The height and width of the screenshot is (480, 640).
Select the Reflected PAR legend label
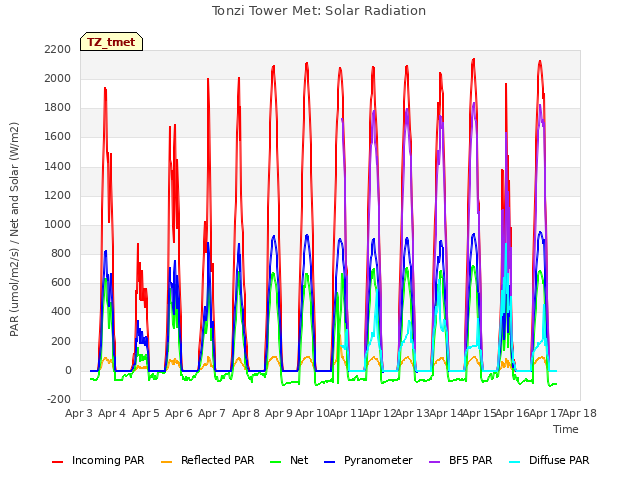pyautogui.click(x=218, y=460)
